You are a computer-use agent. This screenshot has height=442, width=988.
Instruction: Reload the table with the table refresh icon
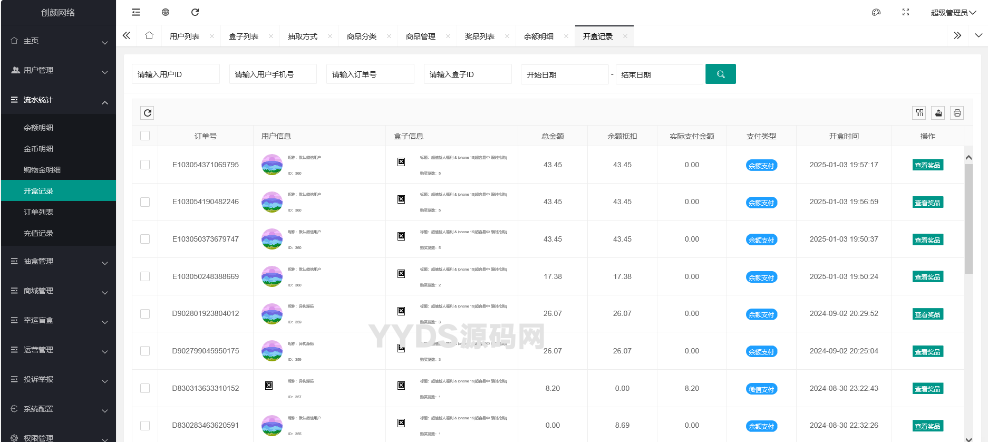[x=147, y=113]
